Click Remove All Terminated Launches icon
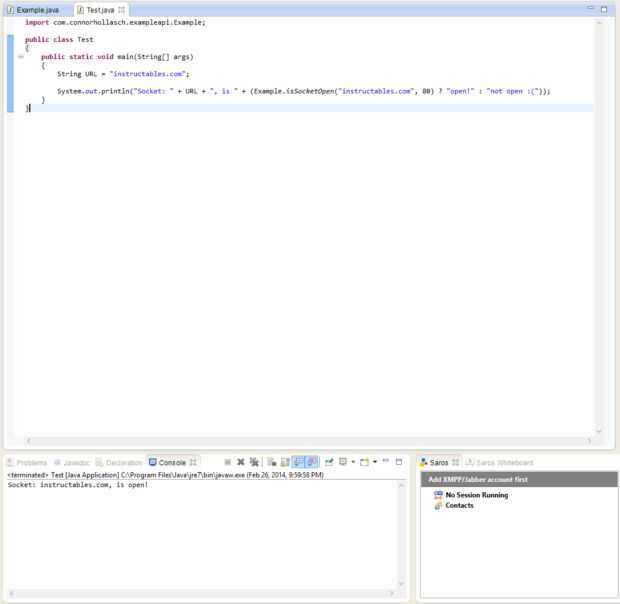The height and width of the screenshot is (604, 620). point(254,462)
